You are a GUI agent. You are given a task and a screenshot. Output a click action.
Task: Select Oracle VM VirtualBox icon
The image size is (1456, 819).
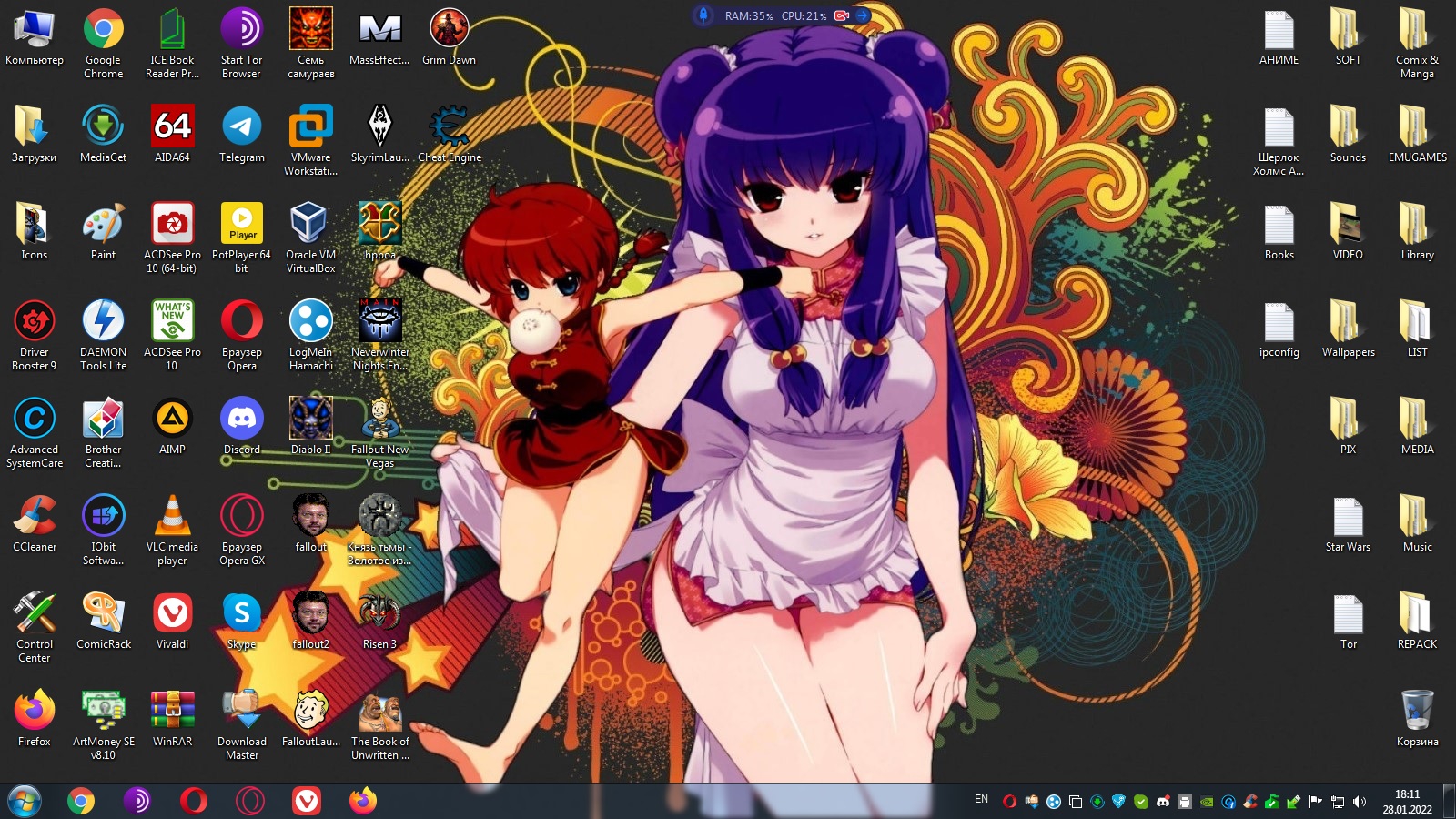click(311, 238)
